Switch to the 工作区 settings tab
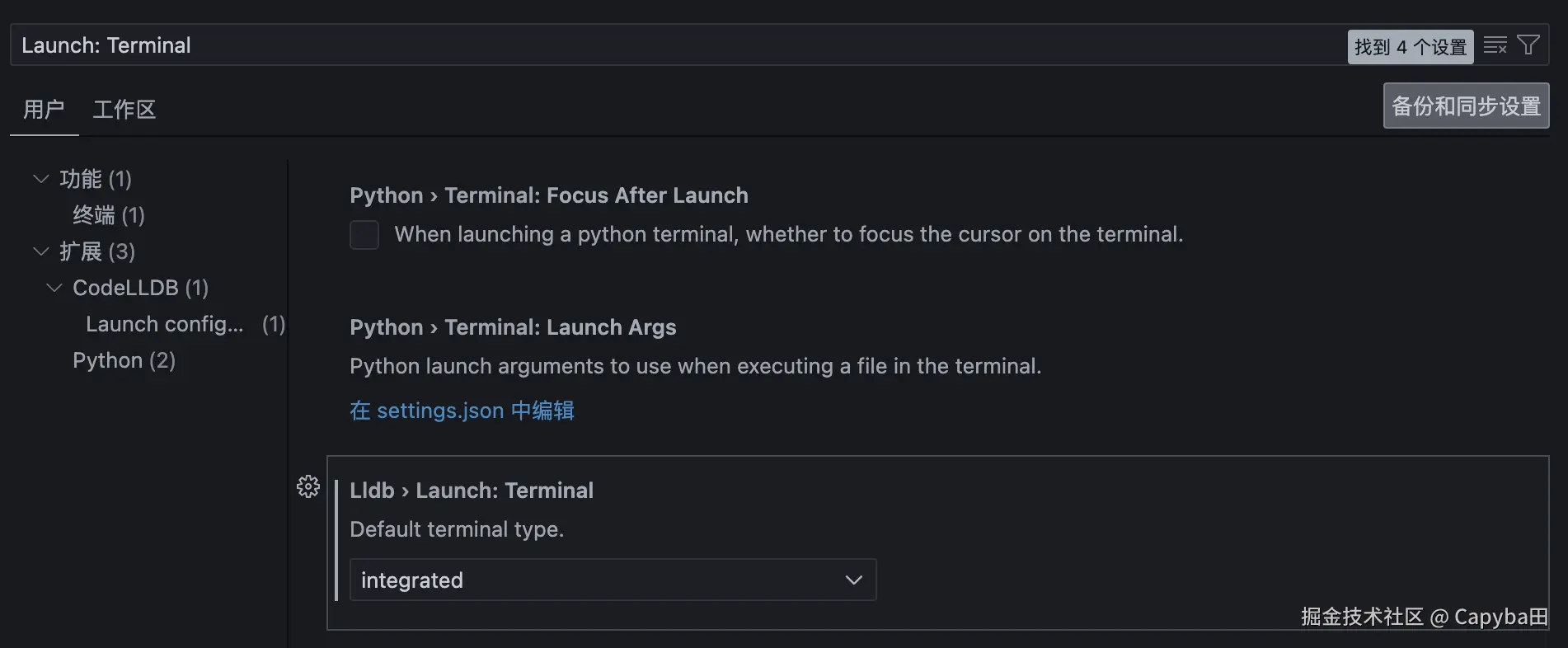Screen dimensions: 1568x648 point(124,110)
